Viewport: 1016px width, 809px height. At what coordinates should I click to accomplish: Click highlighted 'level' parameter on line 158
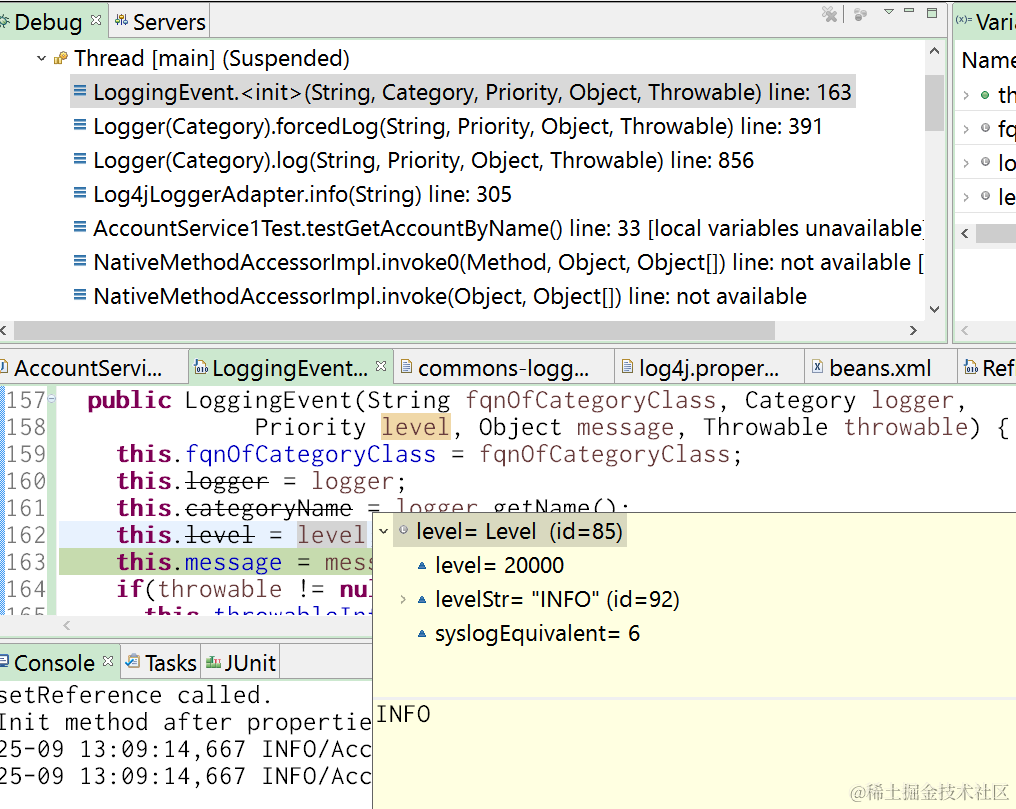(x=415, y=427)
